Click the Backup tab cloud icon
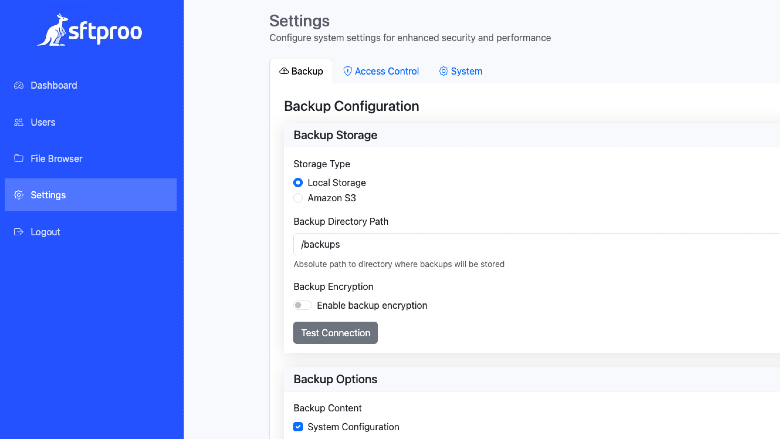This screenshot has height=439, width=780. 284,71
